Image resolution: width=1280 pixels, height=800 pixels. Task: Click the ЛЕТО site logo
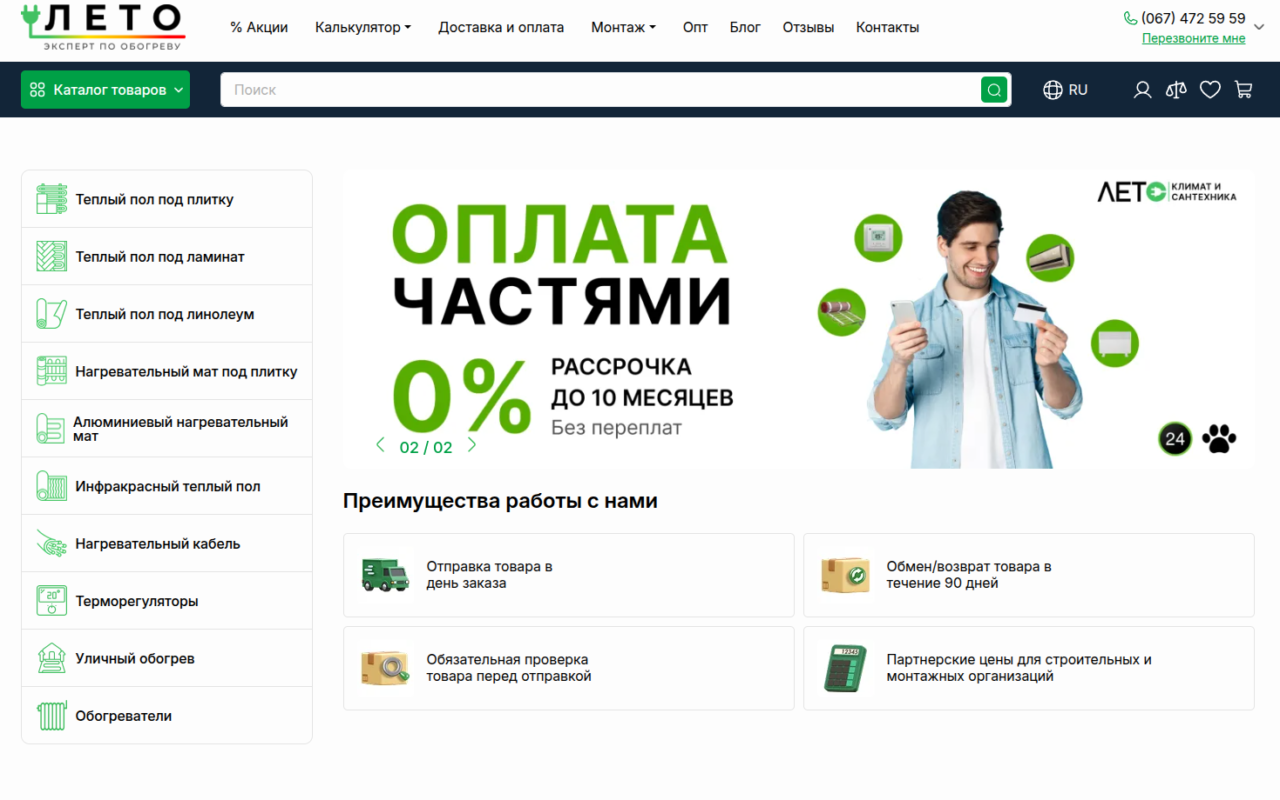coord(103,27)
